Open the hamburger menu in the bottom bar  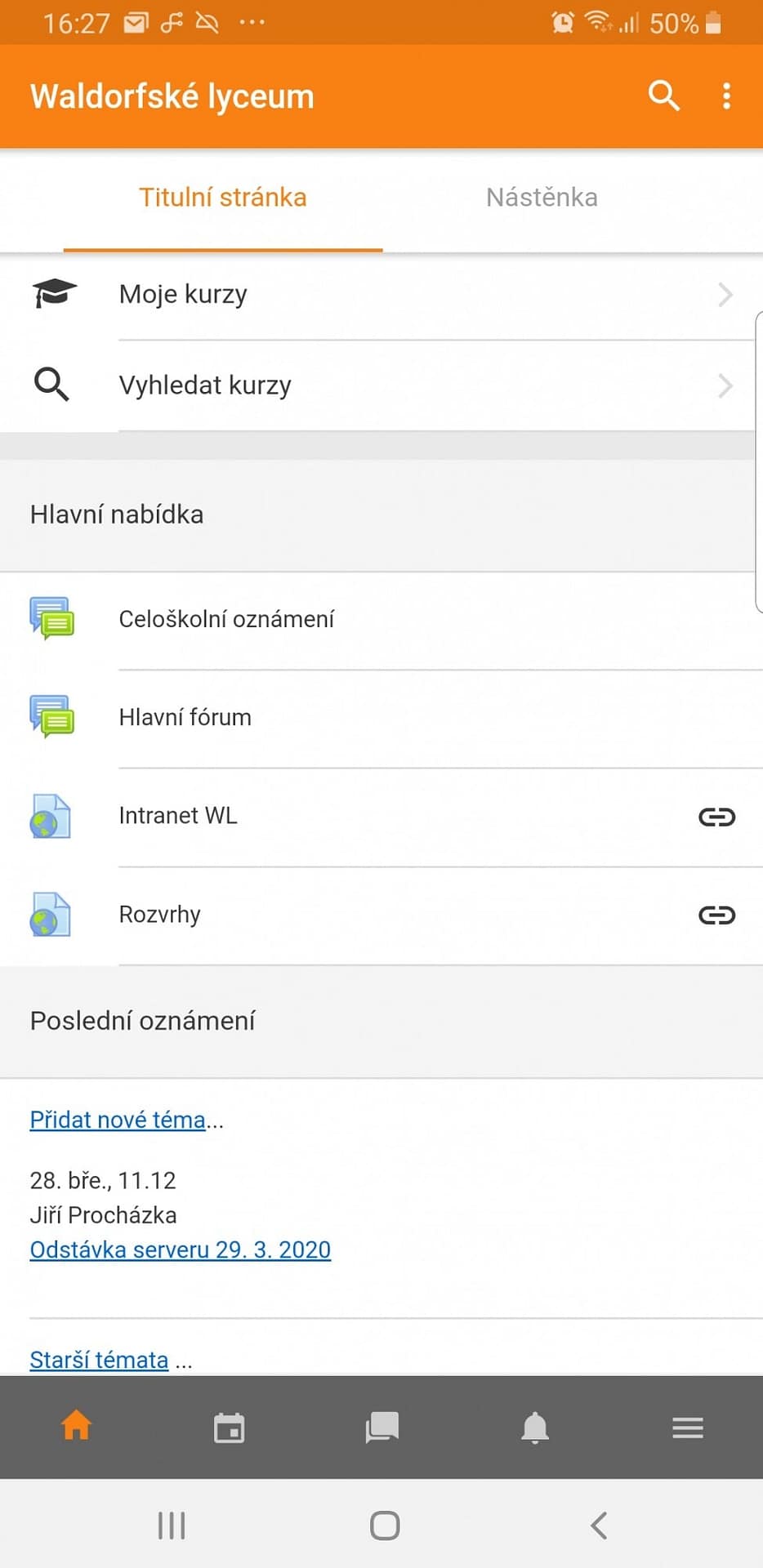click(688, 1428)
